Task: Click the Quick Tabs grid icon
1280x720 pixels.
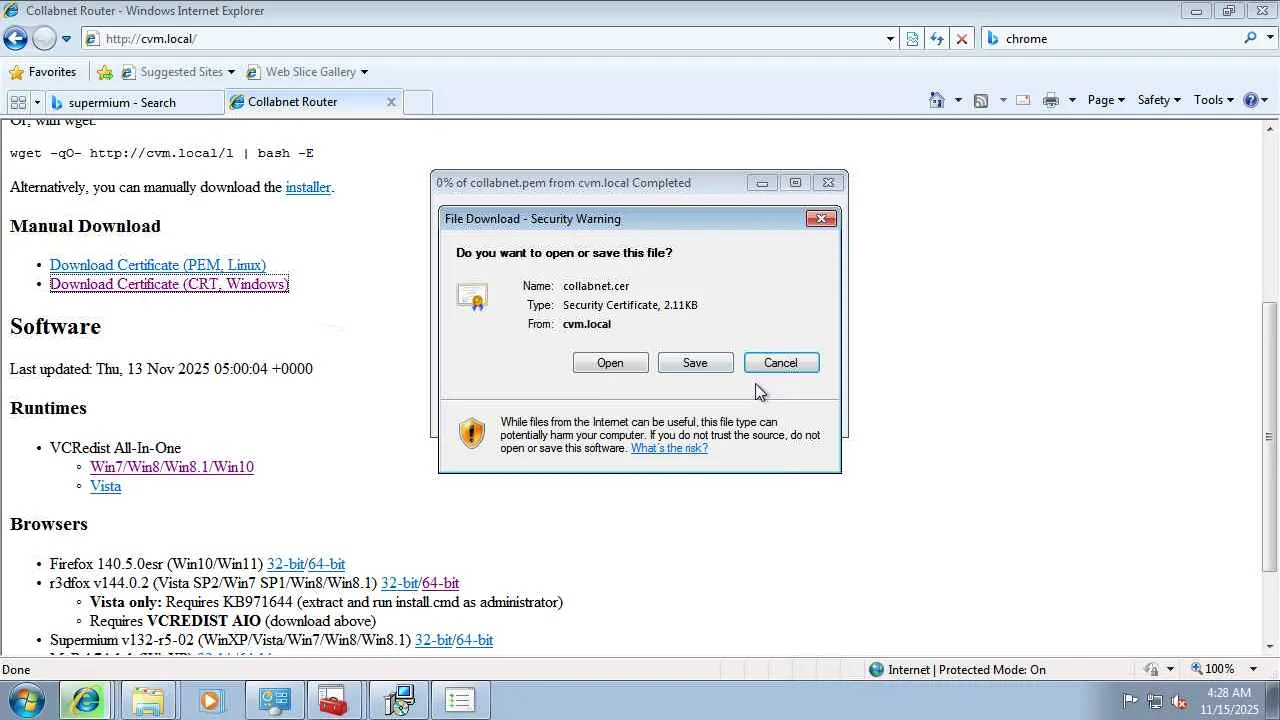Action: point(18,102)
